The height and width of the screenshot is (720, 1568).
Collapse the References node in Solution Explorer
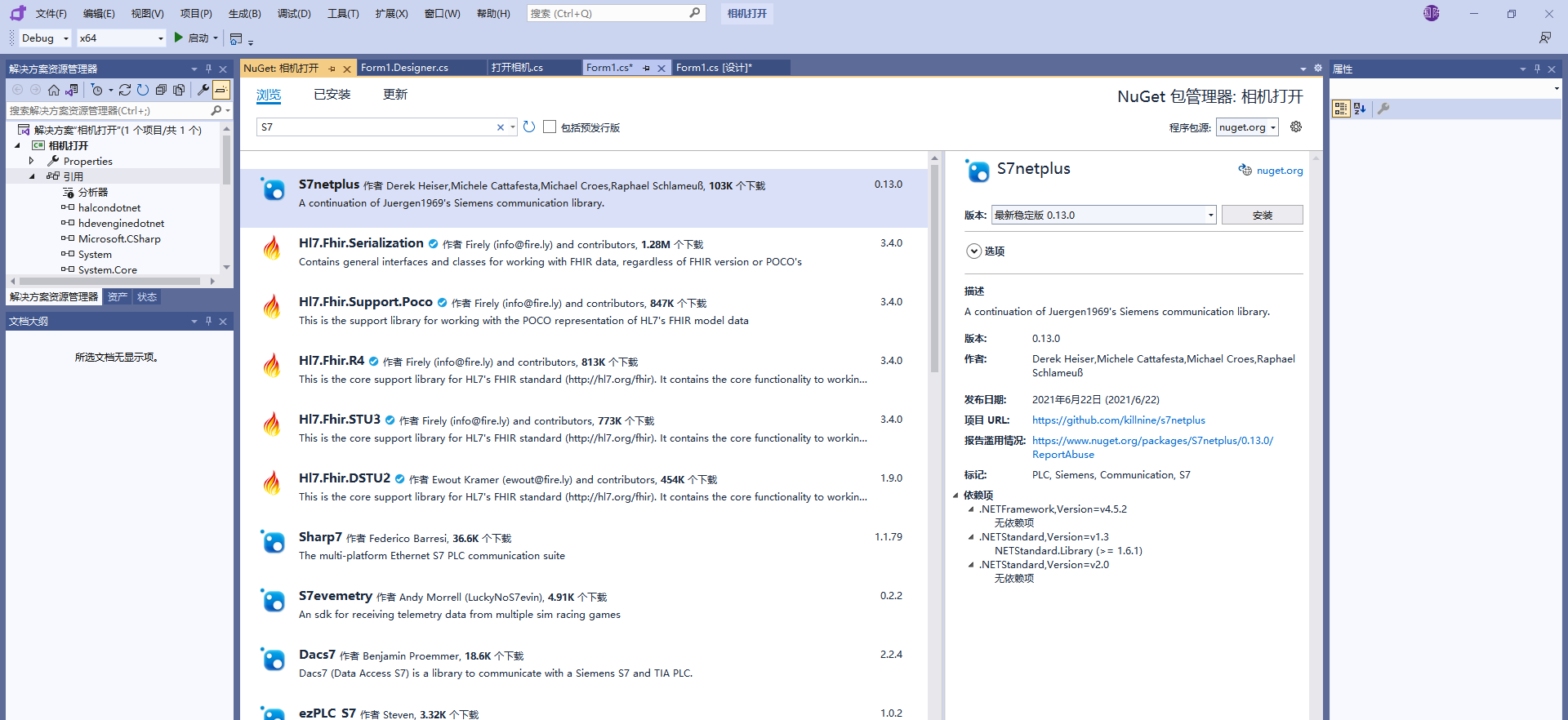coord(32,176)
